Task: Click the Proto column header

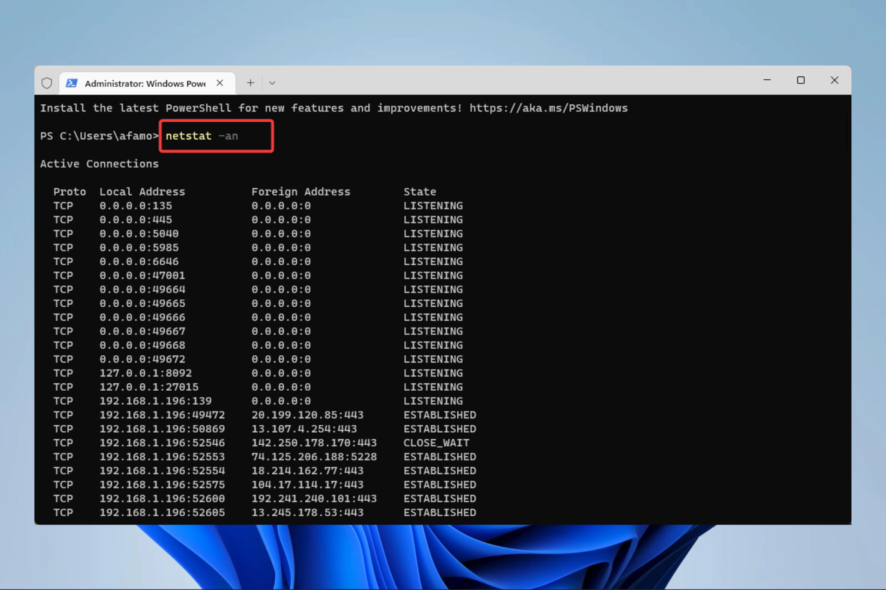Action: coord(69,191)
